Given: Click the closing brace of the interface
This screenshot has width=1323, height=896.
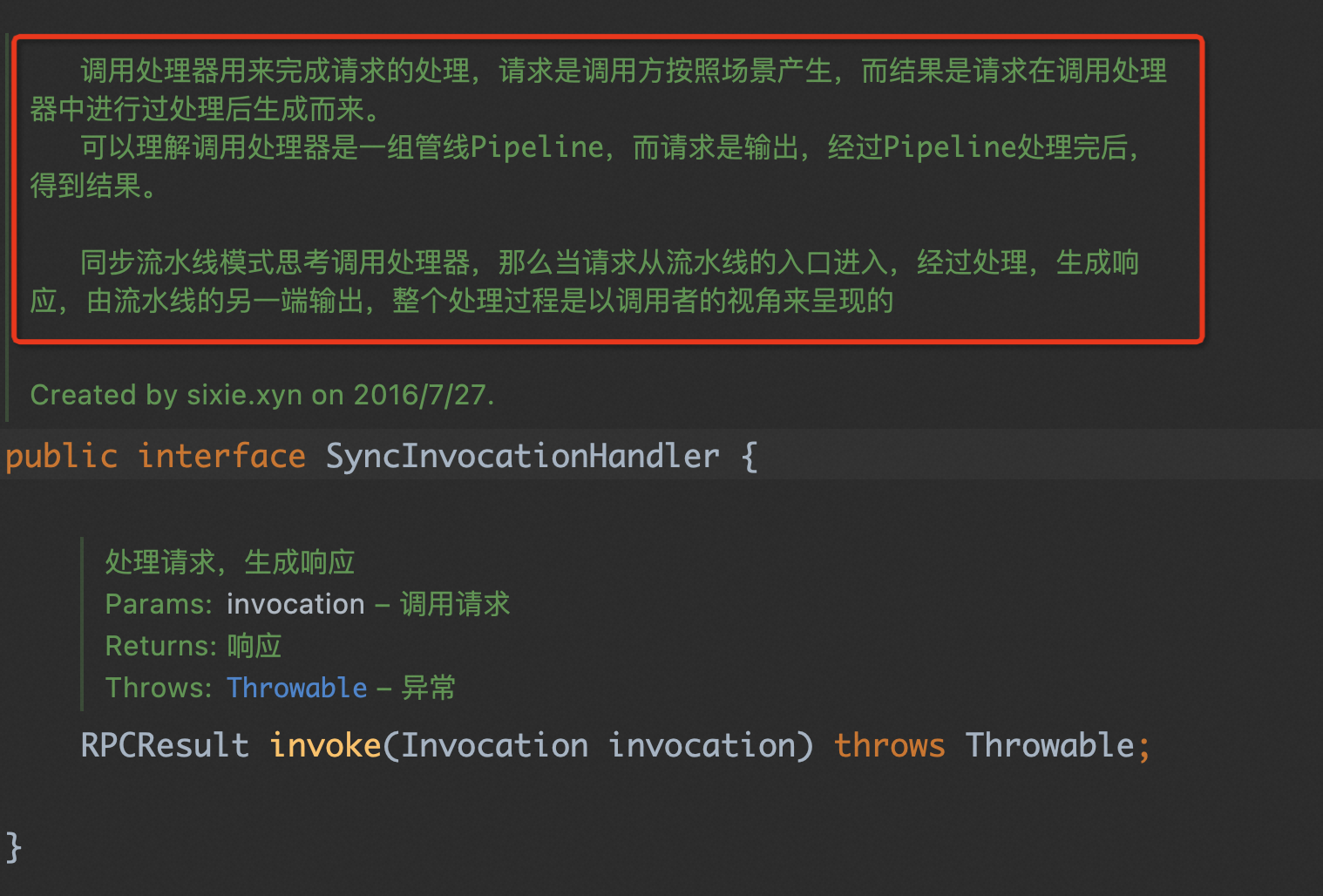Looking at the screenshot, I should coord(13,846).
